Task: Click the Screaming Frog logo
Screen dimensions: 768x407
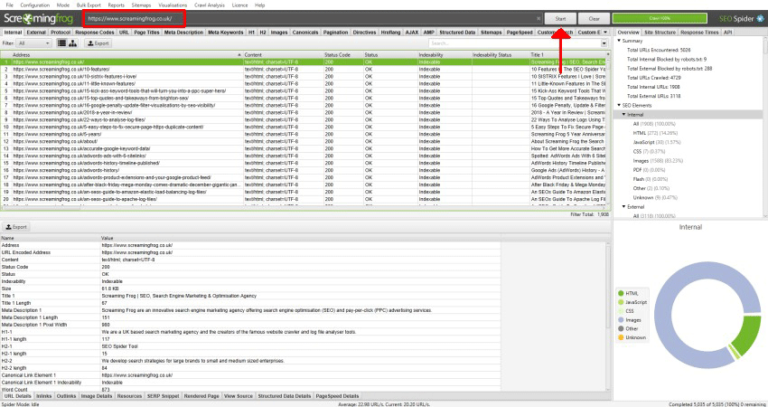Action: coord(38,19)
